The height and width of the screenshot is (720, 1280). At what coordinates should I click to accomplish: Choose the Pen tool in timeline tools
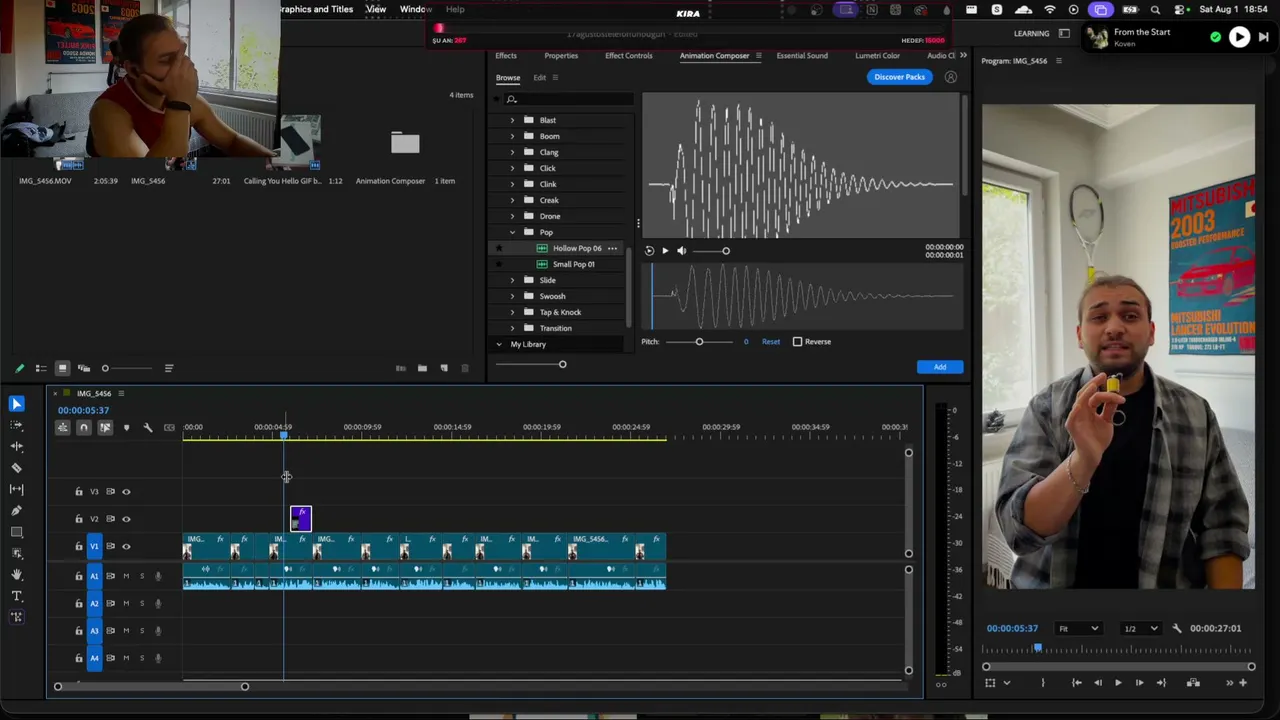[x=17, y=510]
